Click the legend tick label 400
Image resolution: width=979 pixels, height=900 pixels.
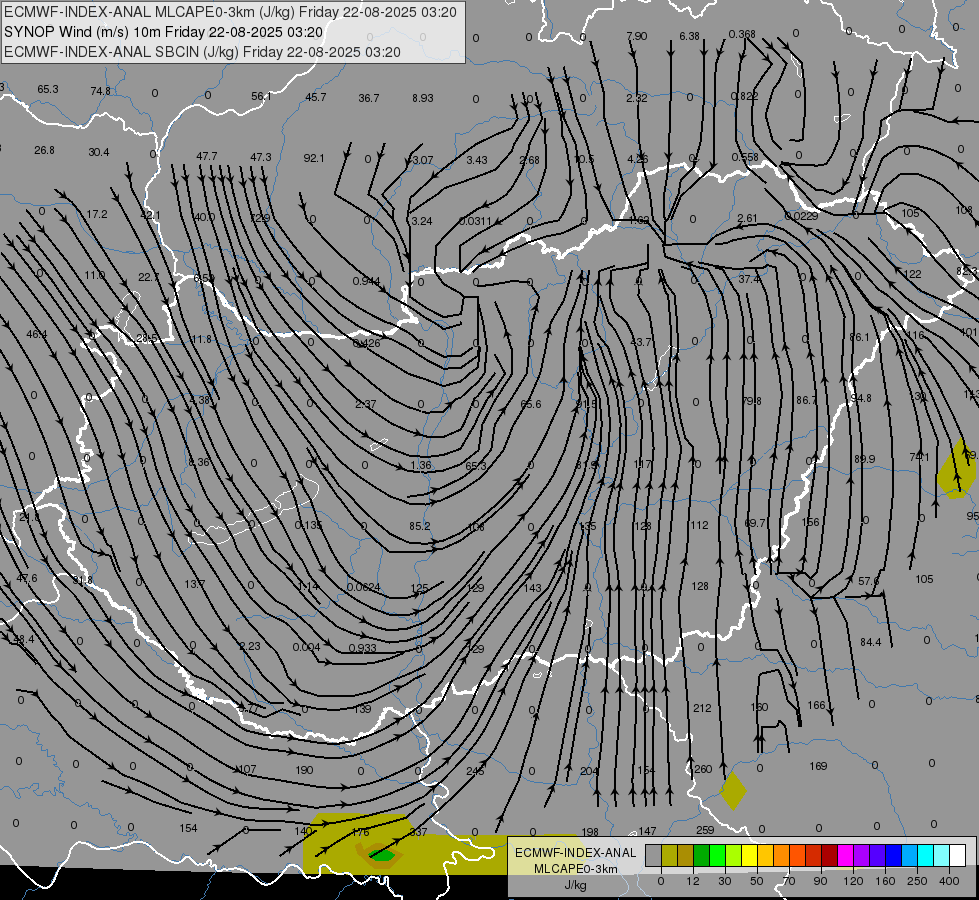pyautogui.click(x=949, y=881)
